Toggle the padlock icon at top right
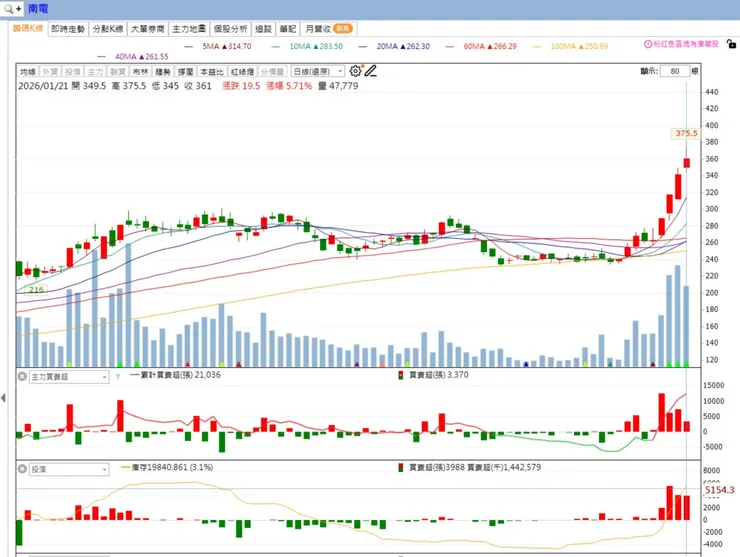The height and width of the screenshot is (557, 740). click(x=731, y=44)
